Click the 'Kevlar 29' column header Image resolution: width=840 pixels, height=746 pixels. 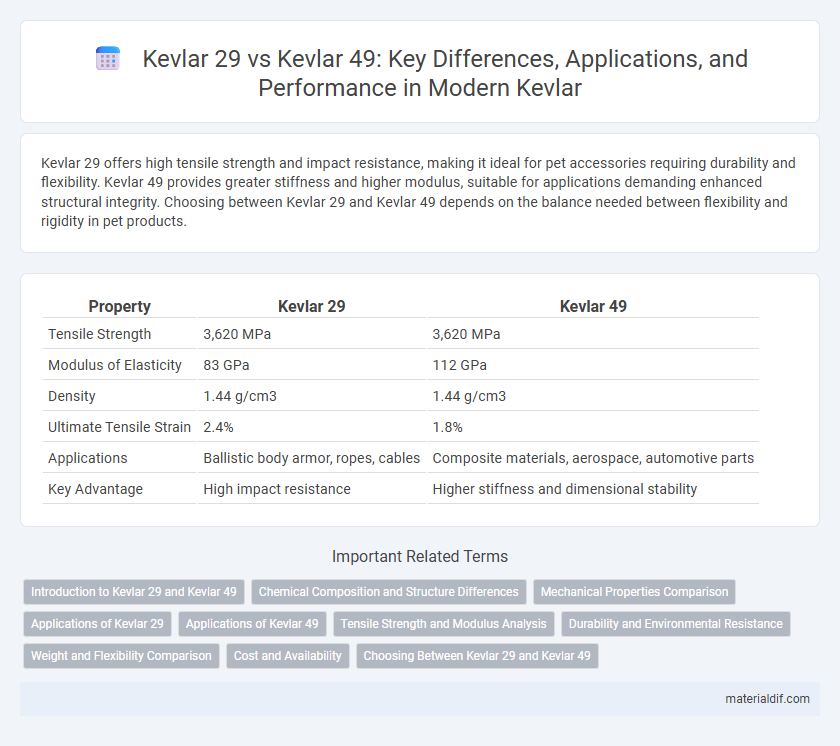click(x=311, y=306)
